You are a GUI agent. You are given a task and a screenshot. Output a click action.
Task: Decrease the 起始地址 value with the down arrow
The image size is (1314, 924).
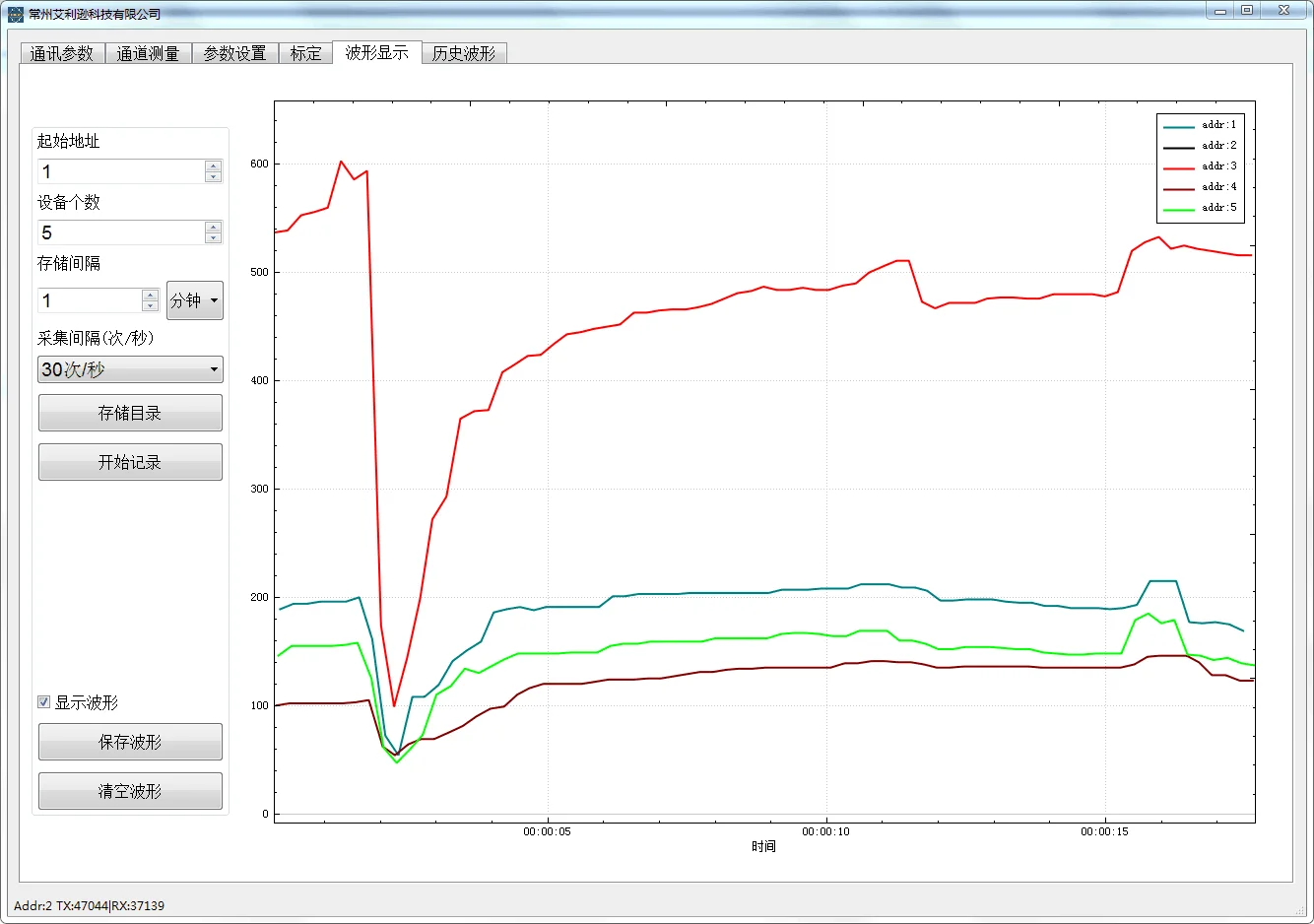pos(213,177)
